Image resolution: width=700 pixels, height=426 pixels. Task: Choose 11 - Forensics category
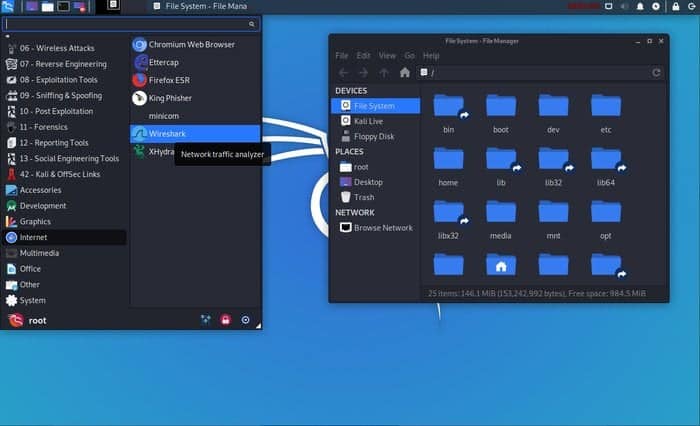(x=65, y=127)
